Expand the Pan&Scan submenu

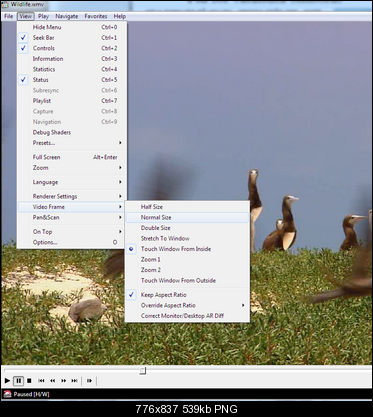tap(72, 217)
